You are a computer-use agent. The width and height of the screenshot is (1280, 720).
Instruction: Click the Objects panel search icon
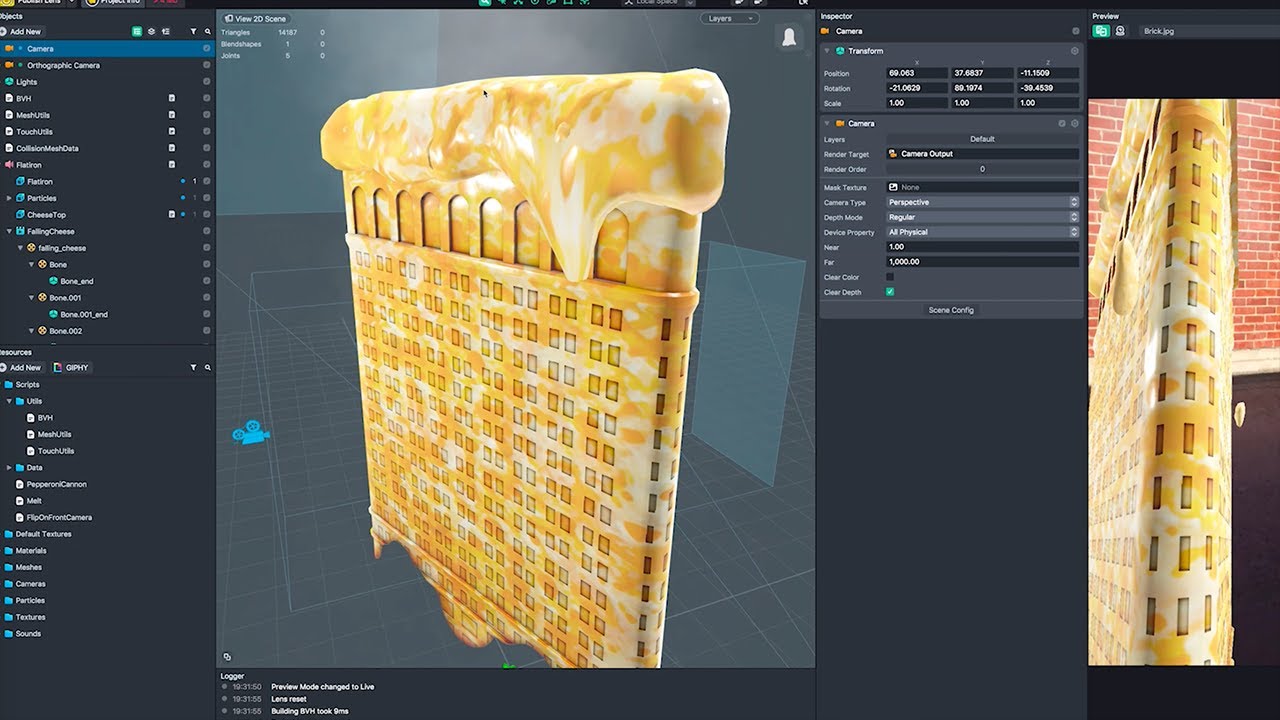[207, 32]
